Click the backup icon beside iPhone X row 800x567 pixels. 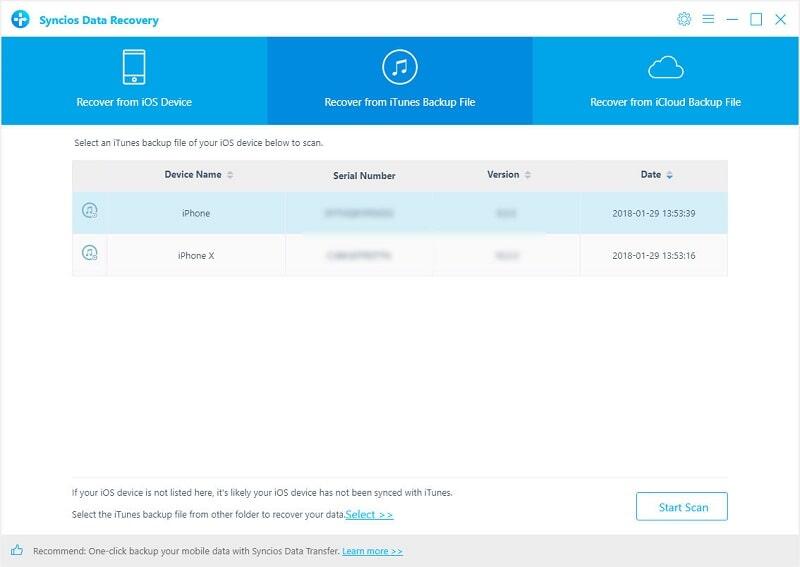point(90,254)
